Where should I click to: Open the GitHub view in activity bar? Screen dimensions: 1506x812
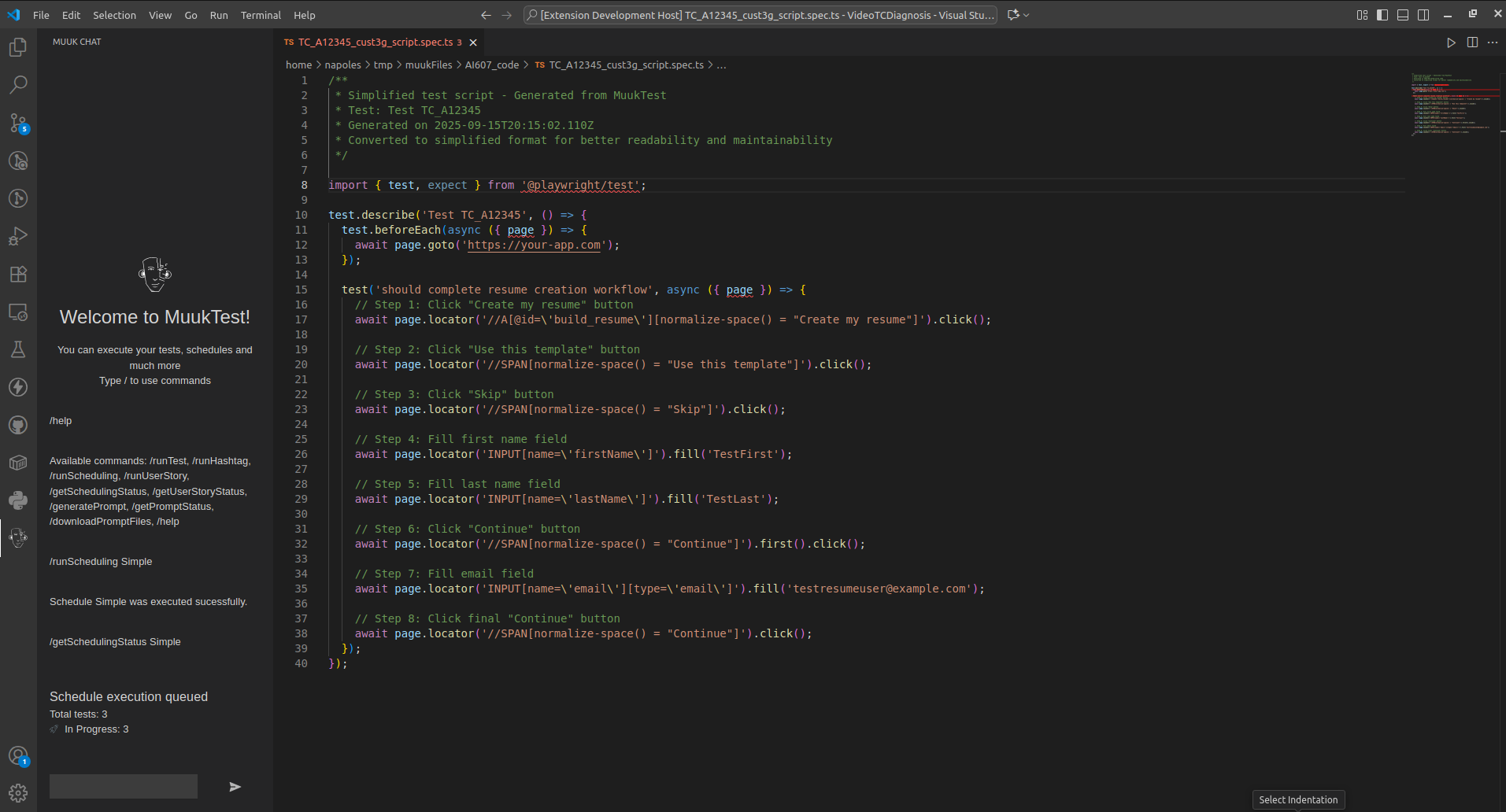[x=18, y=425]
